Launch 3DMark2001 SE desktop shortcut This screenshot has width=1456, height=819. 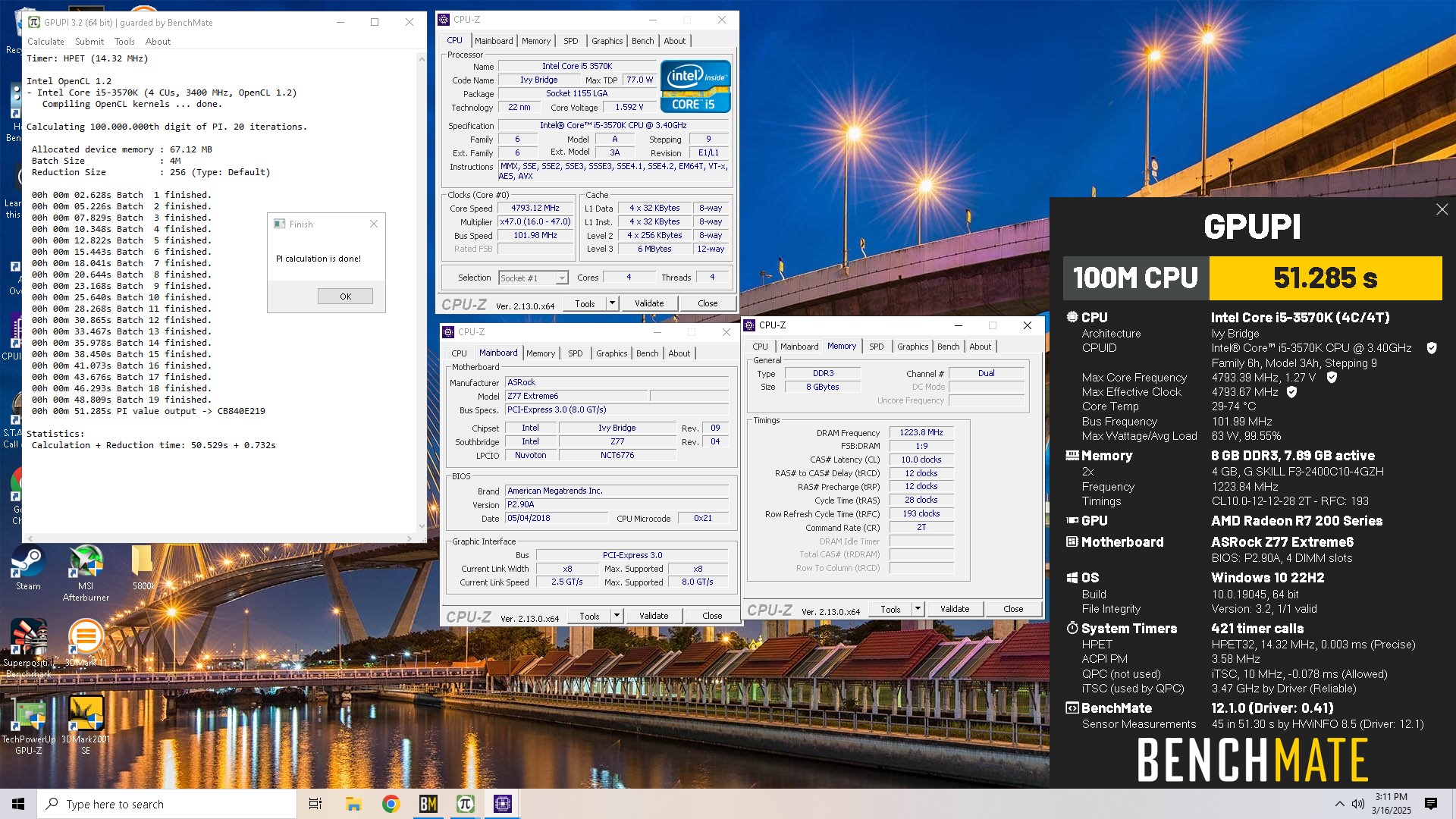tap(86, 724)
